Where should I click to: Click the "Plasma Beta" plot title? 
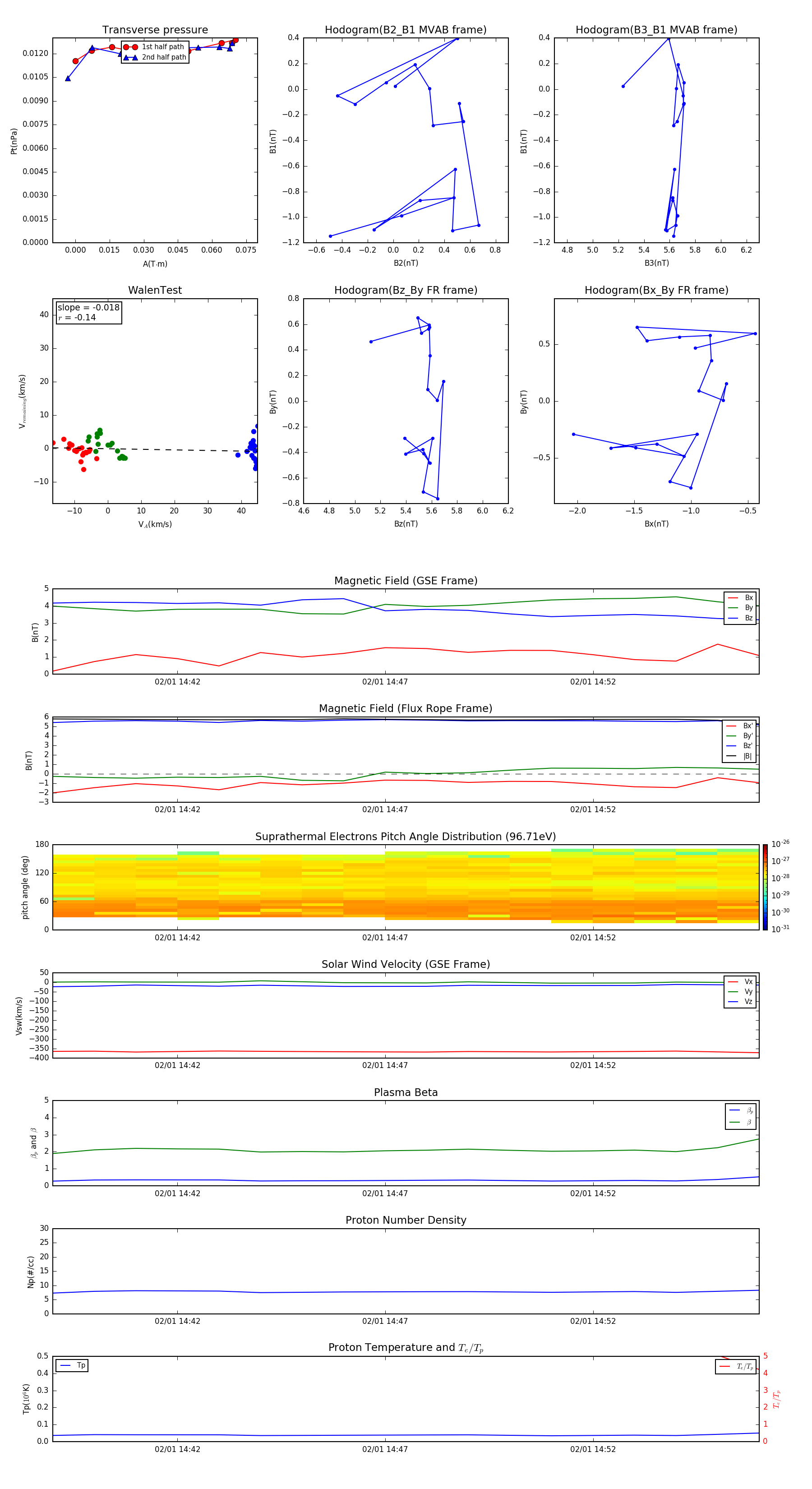click(x=406, y=1093)
